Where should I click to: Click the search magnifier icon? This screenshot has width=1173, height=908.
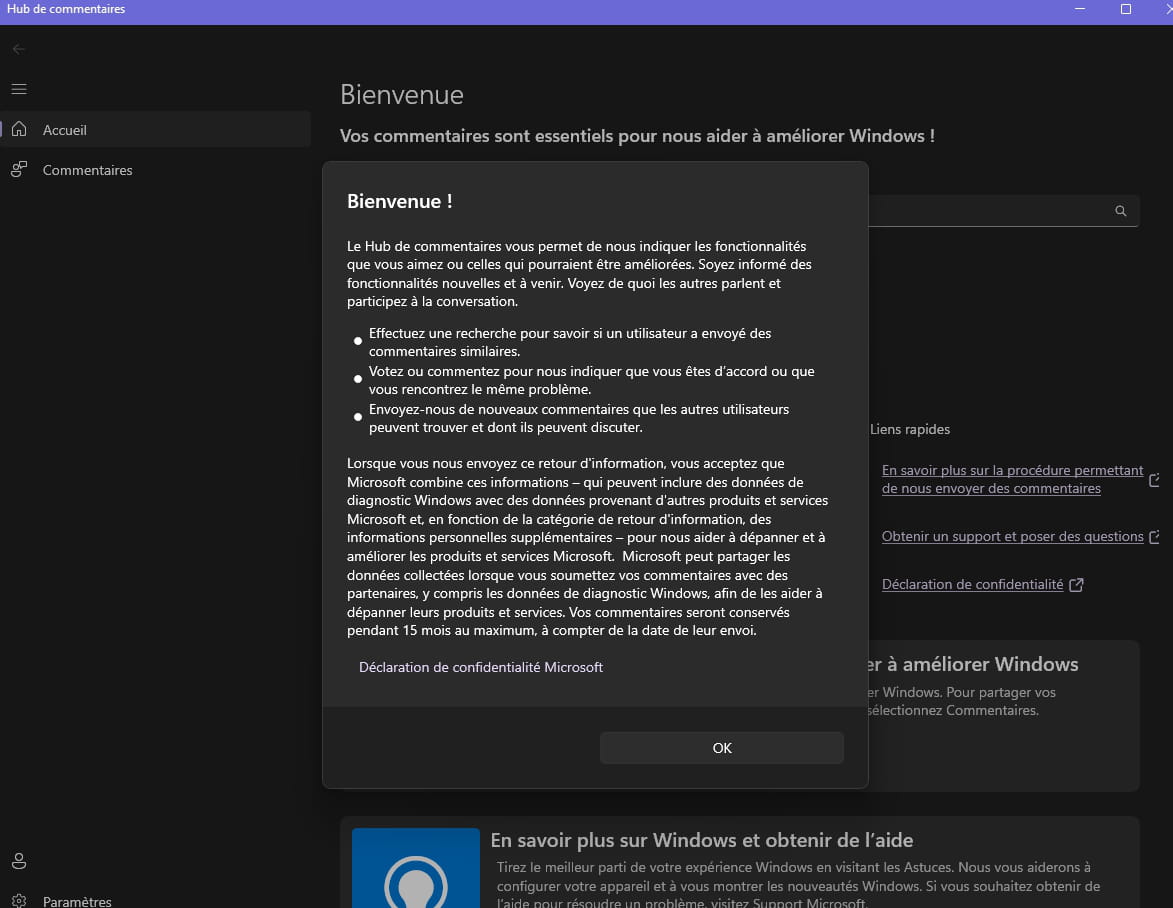point(1121,211)
